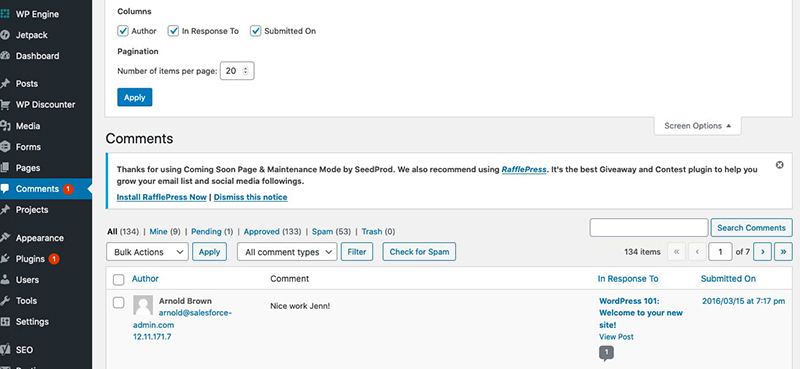Go to next comments page
800x369 pixels.
pos(762,252)
